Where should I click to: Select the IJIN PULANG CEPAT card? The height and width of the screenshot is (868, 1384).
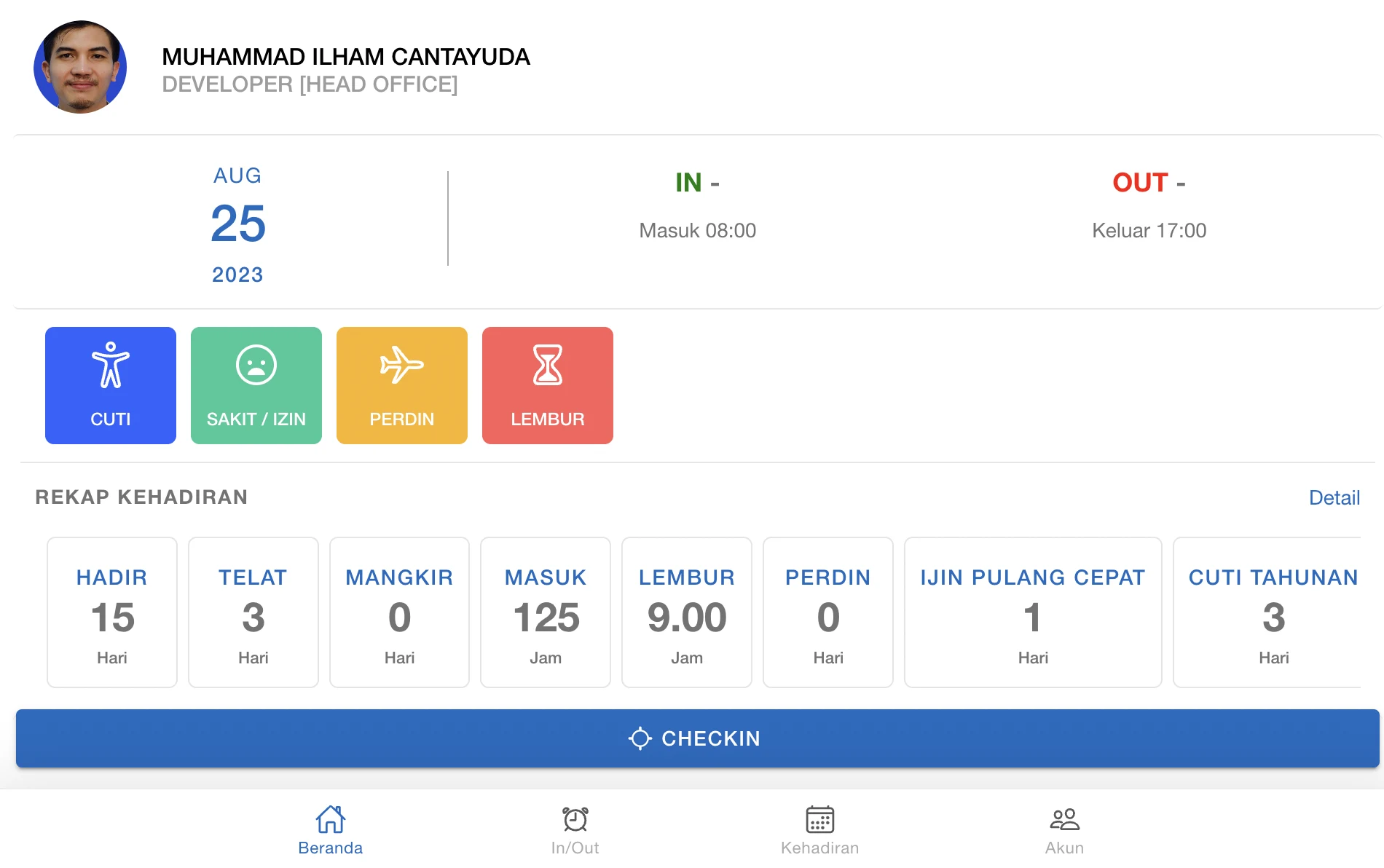click(1033, 612)
